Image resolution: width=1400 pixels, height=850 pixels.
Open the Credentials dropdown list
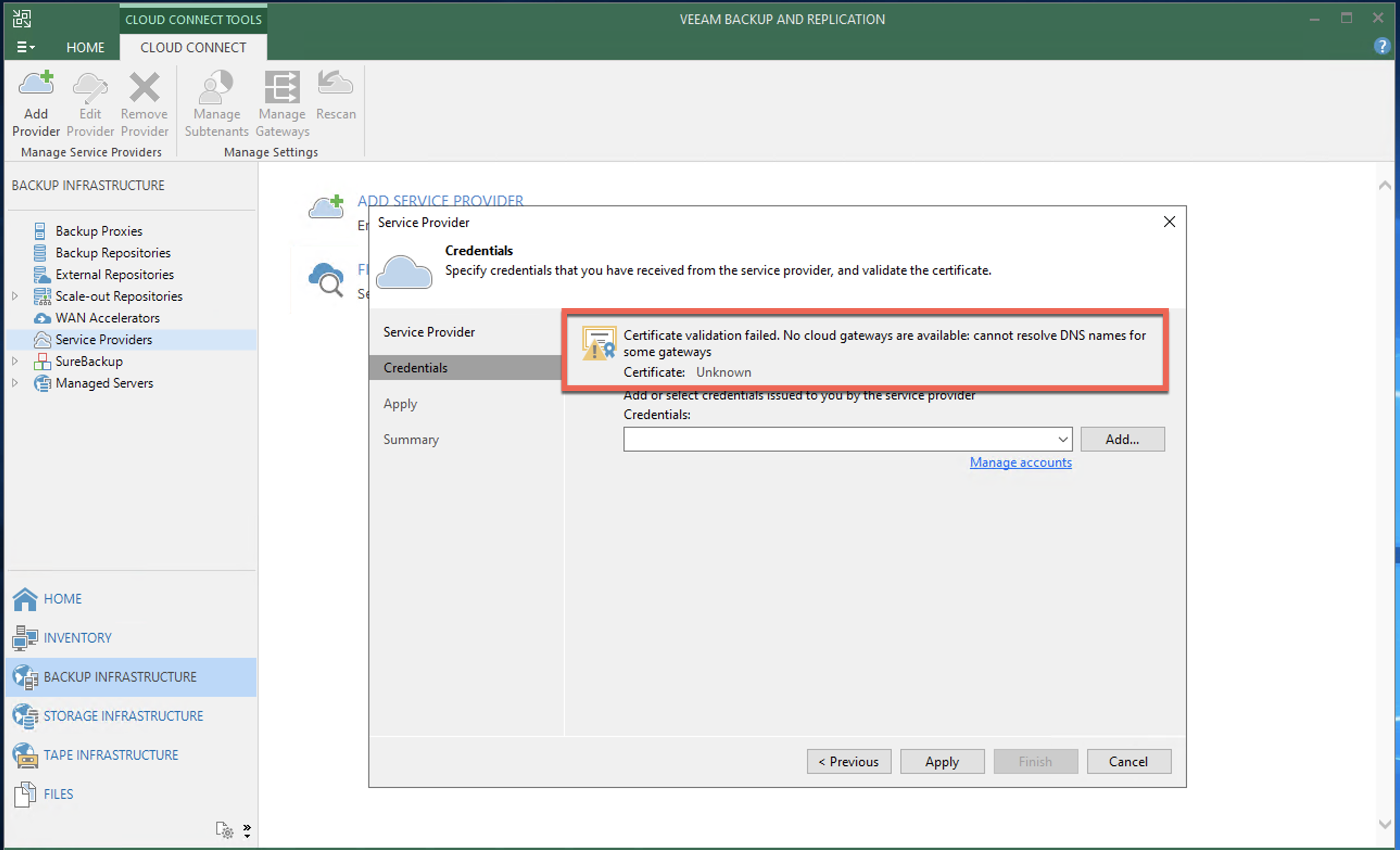tap(1062, 440)
